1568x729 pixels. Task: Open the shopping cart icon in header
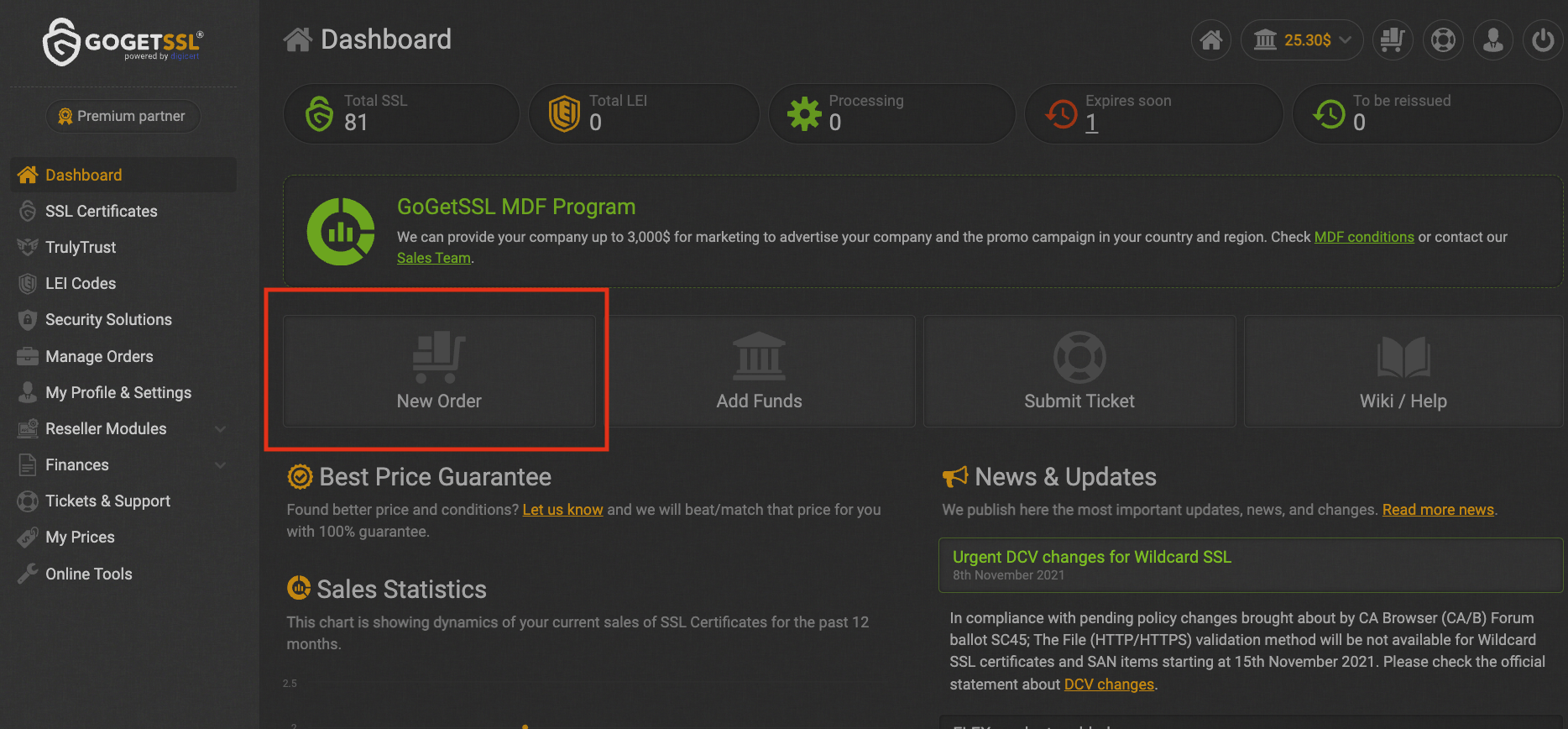[1393, 39]
